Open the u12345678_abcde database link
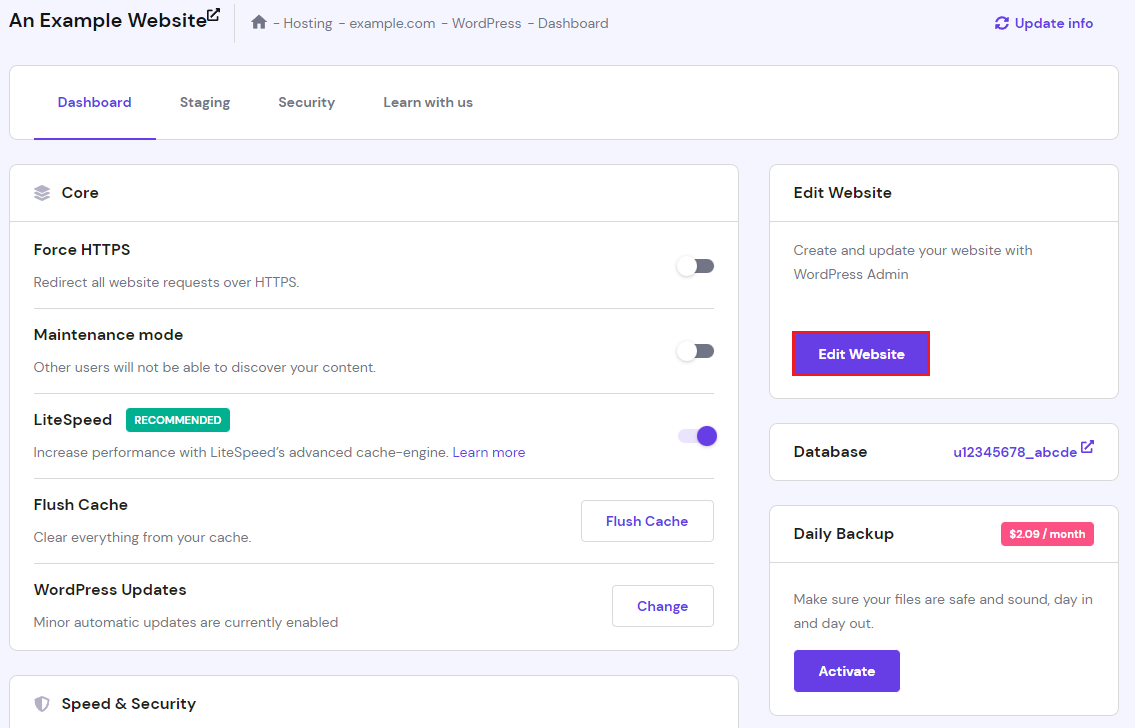 (x=1014, y=452)
